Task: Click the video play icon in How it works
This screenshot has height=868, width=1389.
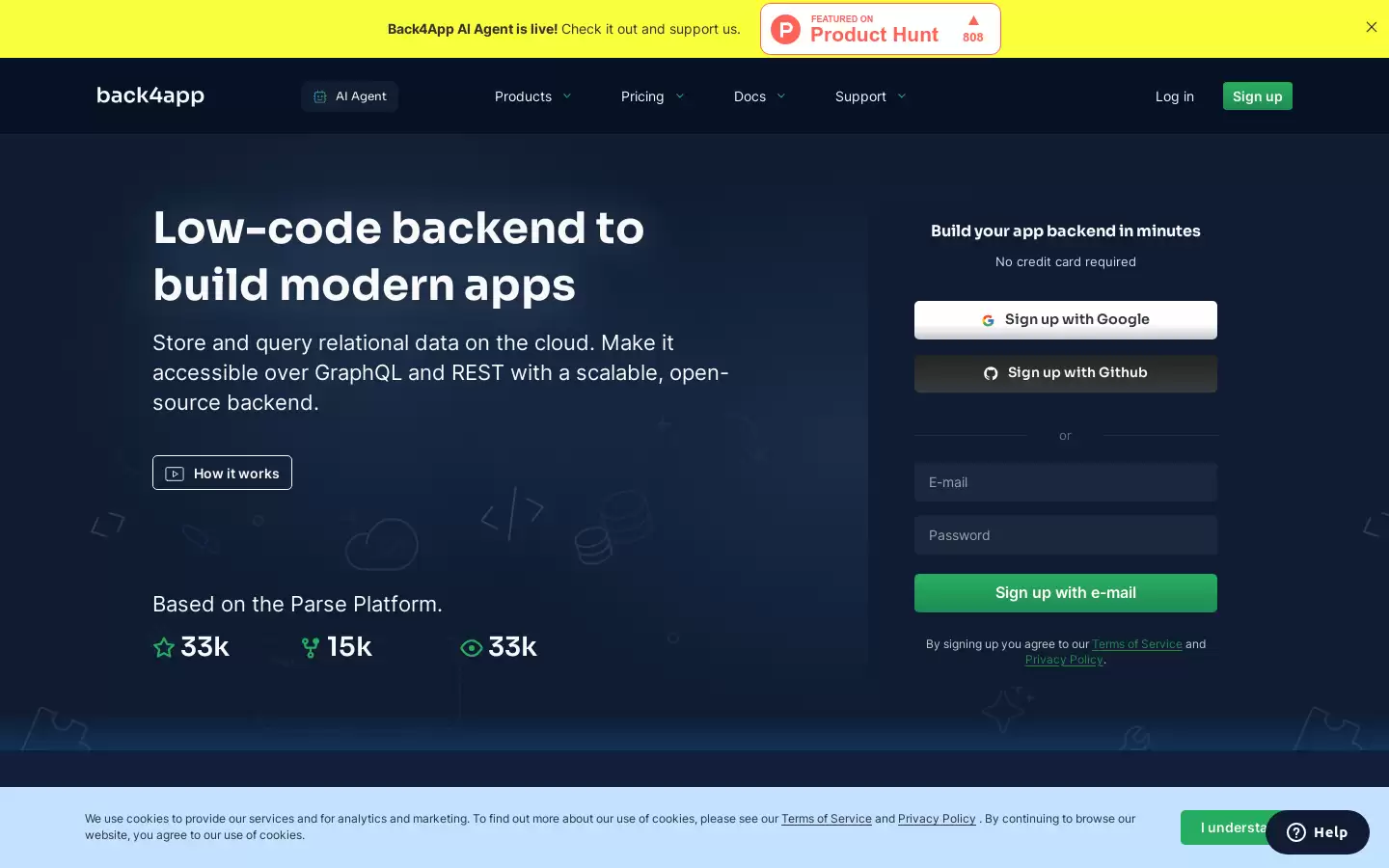Action: (x=175, y=474)
